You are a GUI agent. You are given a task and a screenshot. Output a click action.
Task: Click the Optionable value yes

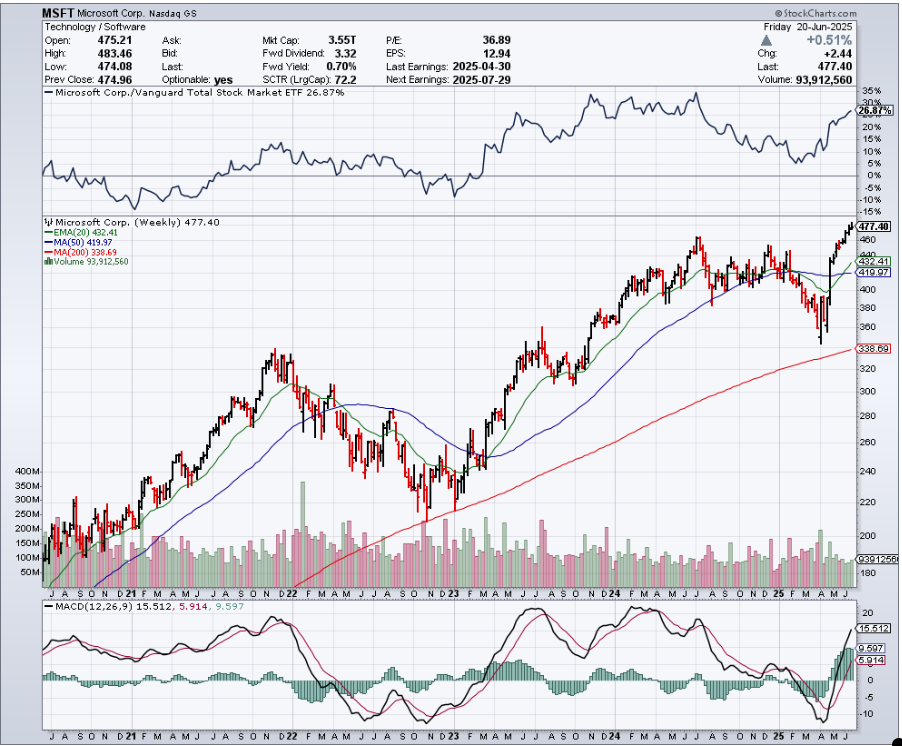tap(223, 79)
